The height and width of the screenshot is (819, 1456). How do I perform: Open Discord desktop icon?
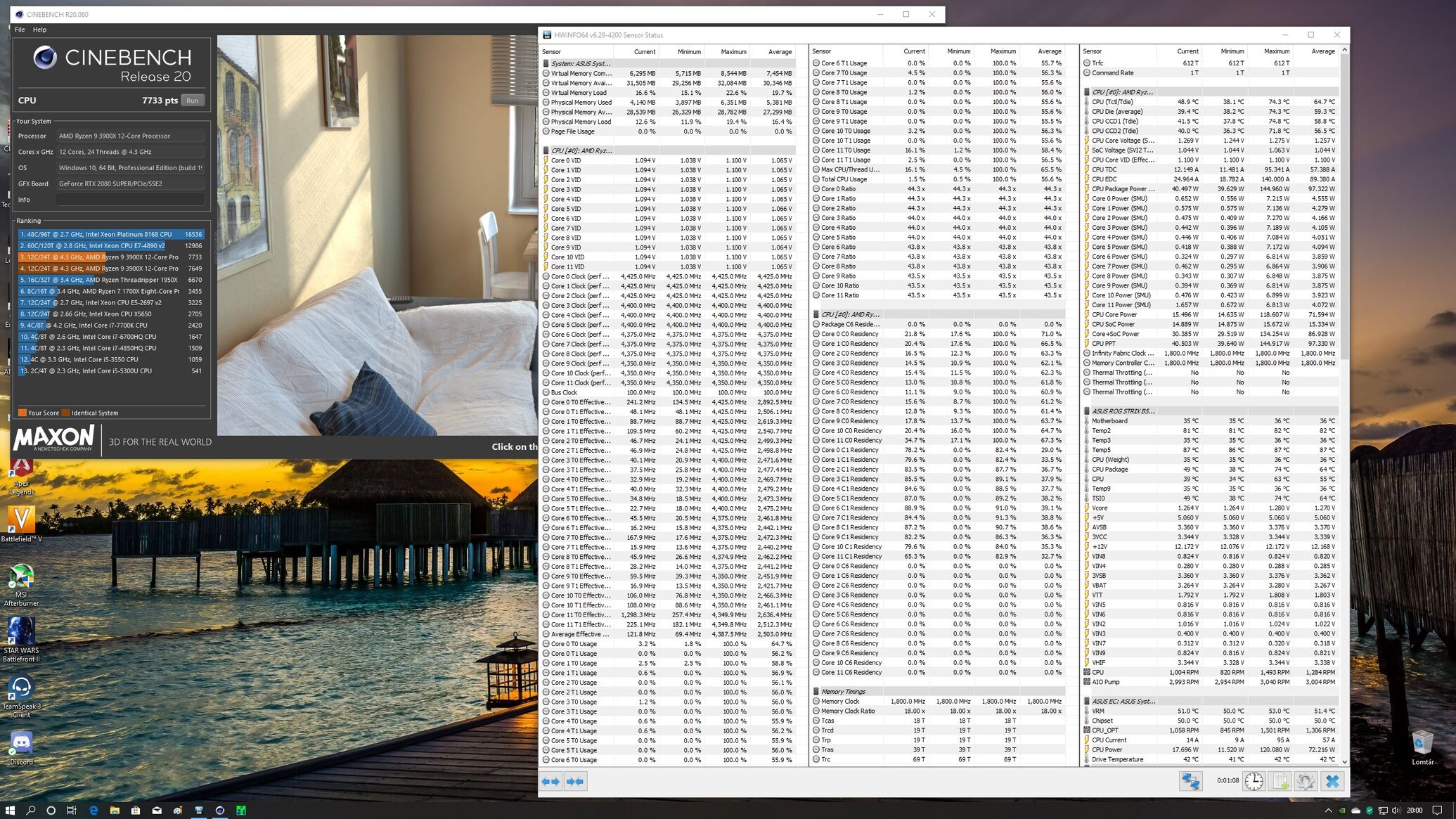pyautogui.click(x=21, y=748)
